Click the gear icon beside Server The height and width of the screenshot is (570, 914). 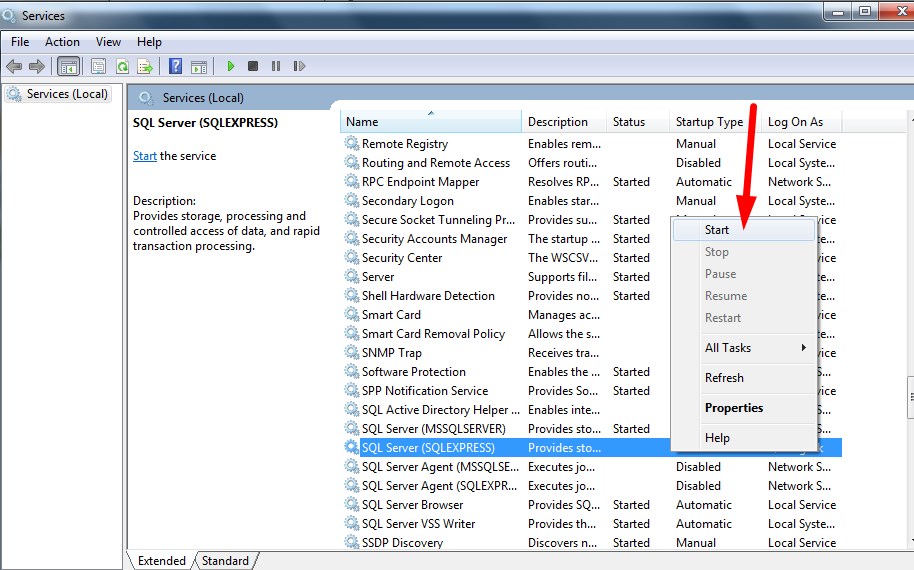[351, 276]
